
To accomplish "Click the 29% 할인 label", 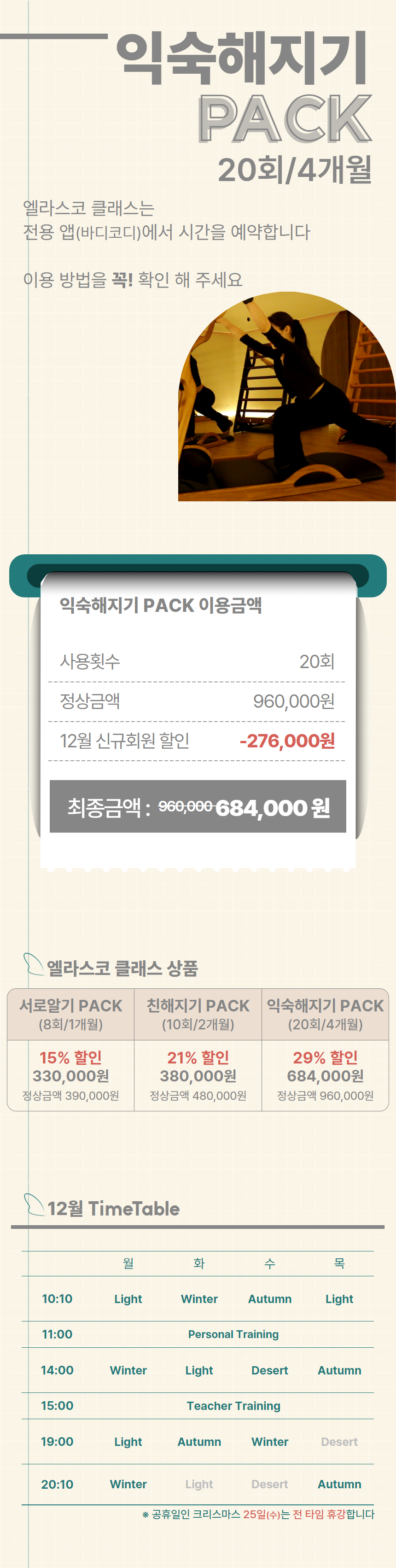I will pos(325,1057).
